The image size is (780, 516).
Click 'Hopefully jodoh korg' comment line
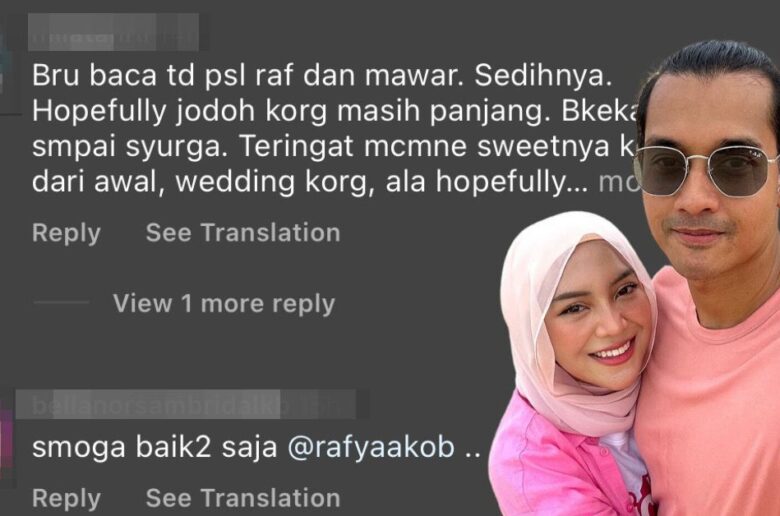tap(179, 111)
